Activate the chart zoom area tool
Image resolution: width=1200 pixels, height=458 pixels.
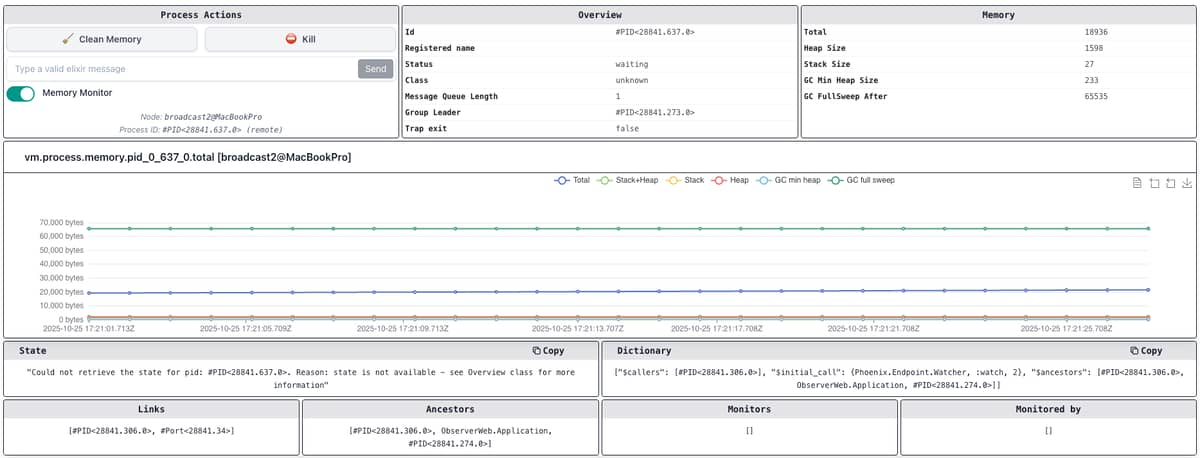1154,183
